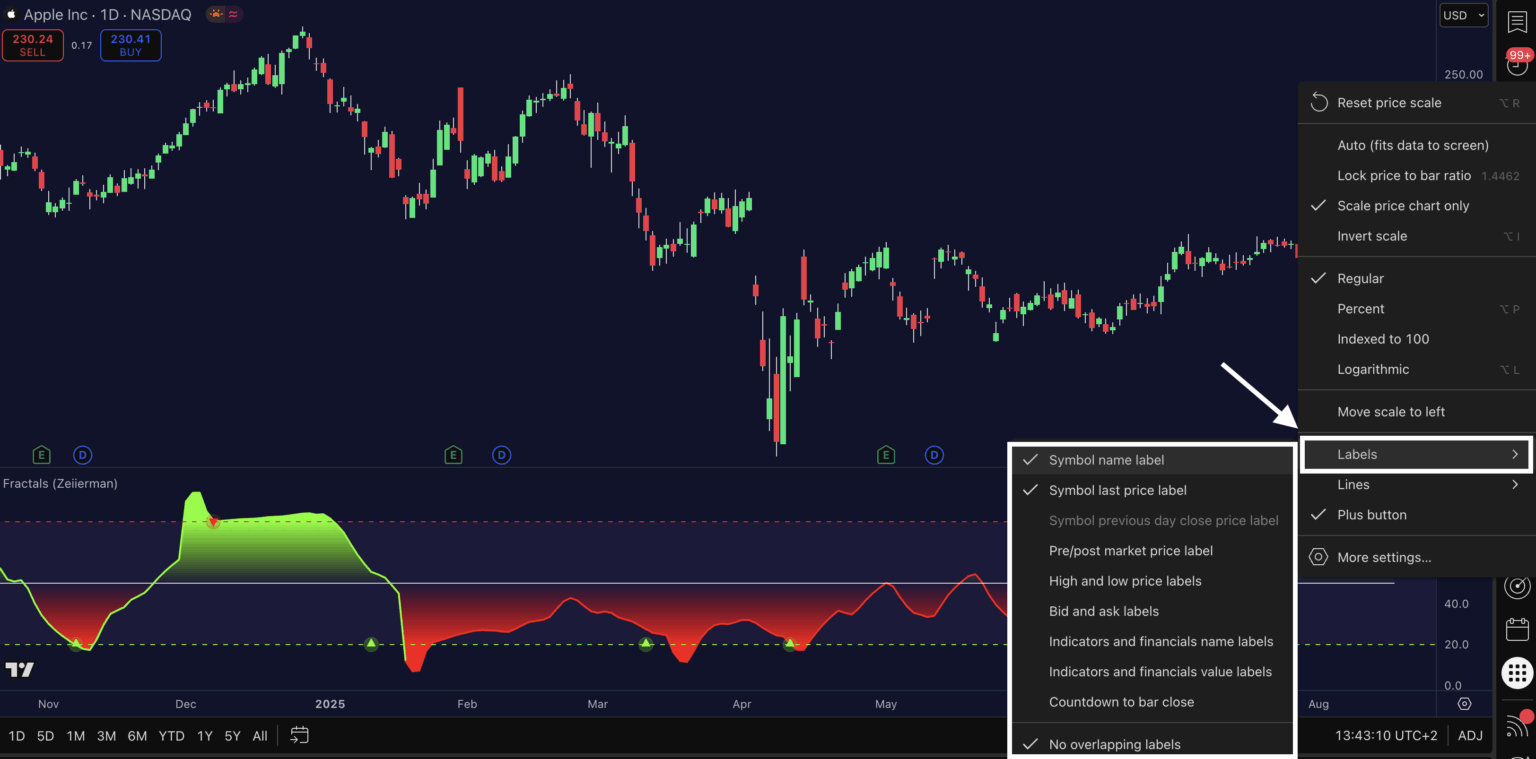Screen dimensions: 1536x759
Task: Switch to Logarithmic scale
Action: 1416,369
